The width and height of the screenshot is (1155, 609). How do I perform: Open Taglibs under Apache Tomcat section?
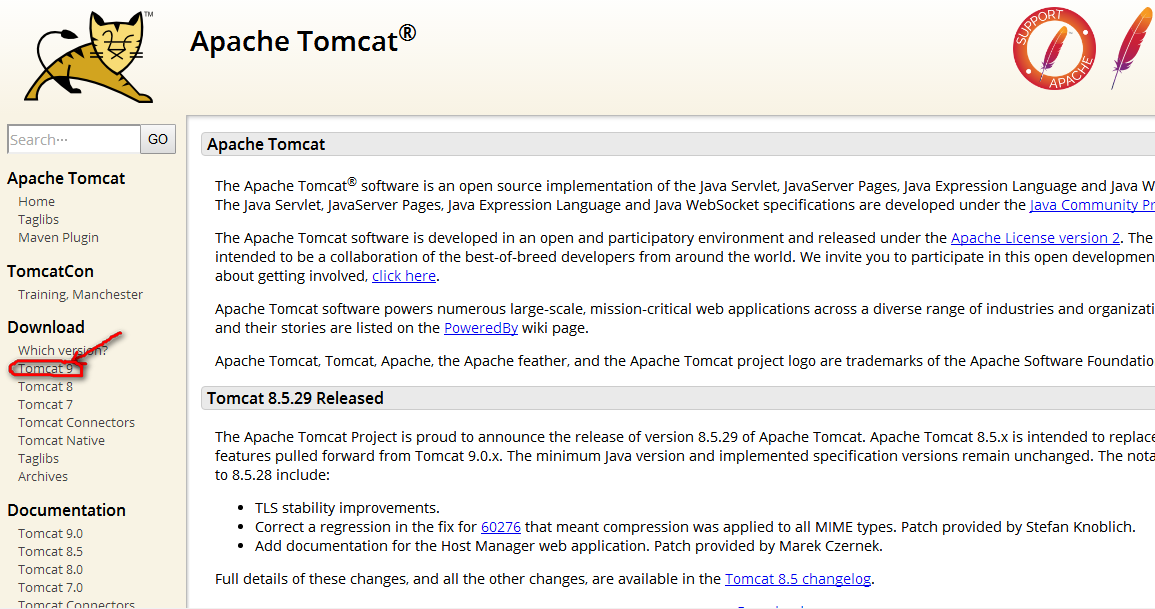38,219
